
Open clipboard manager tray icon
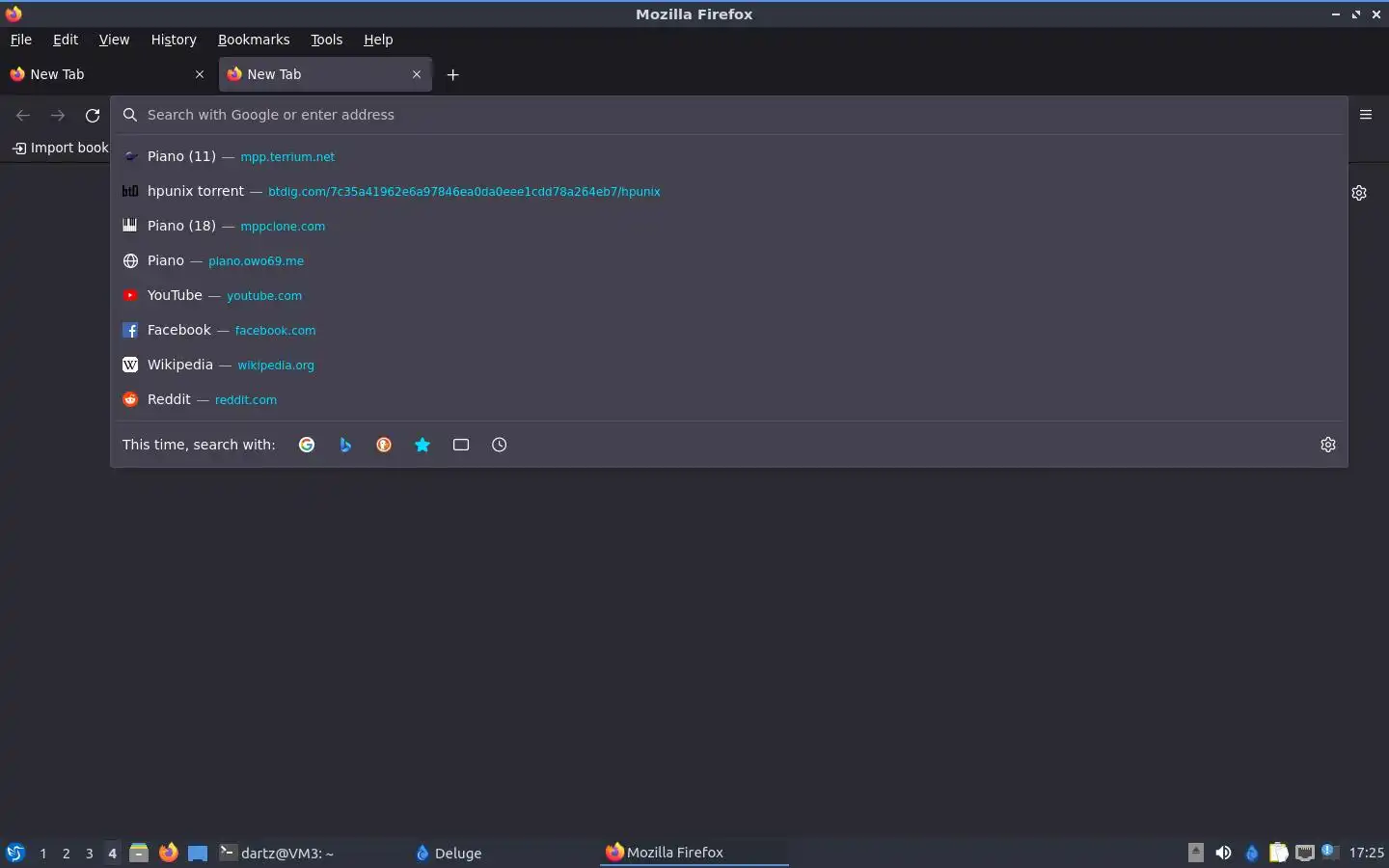click(1279, 853)
